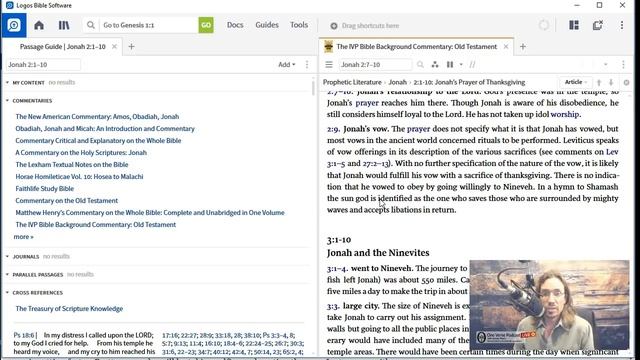Open A Commentary on the Holy Scriptures: Jonah
This screenshot has width=640, height=360.
tap(81, 152)
